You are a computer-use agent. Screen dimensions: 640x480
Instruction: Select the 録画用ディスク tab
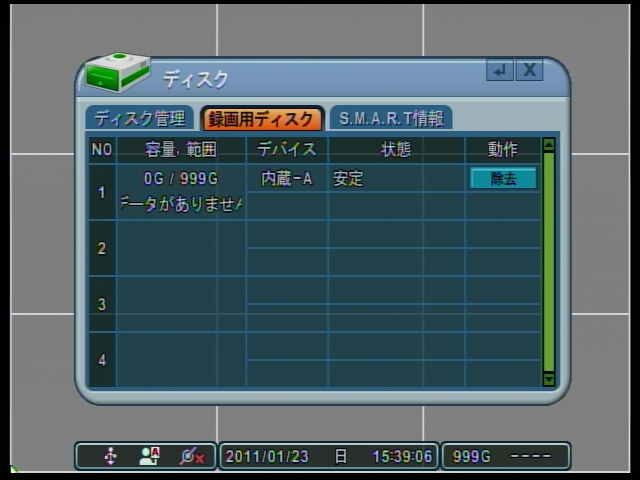point(262,119)
